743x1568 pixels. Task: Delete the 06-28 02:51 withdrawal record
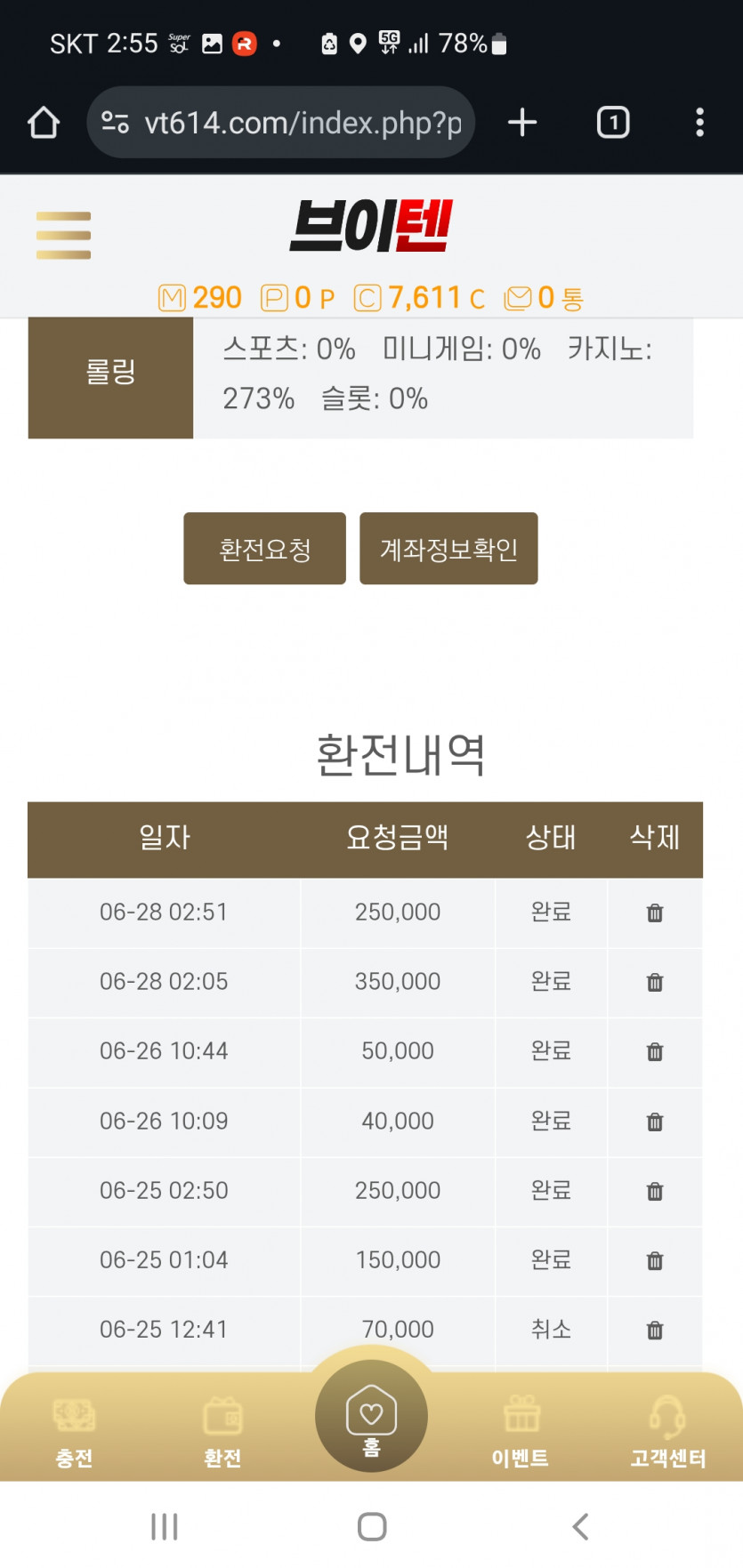655,913
